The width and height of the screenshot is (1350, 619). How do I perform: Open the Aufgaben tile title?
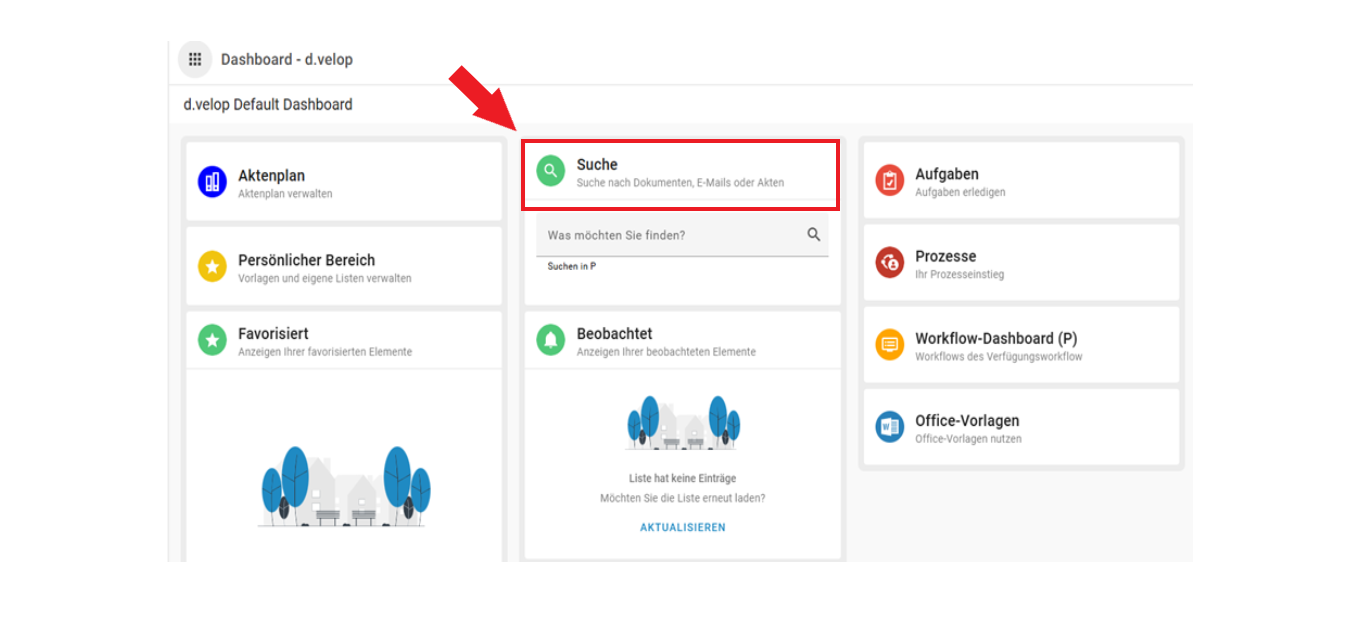tap(946, 174)
